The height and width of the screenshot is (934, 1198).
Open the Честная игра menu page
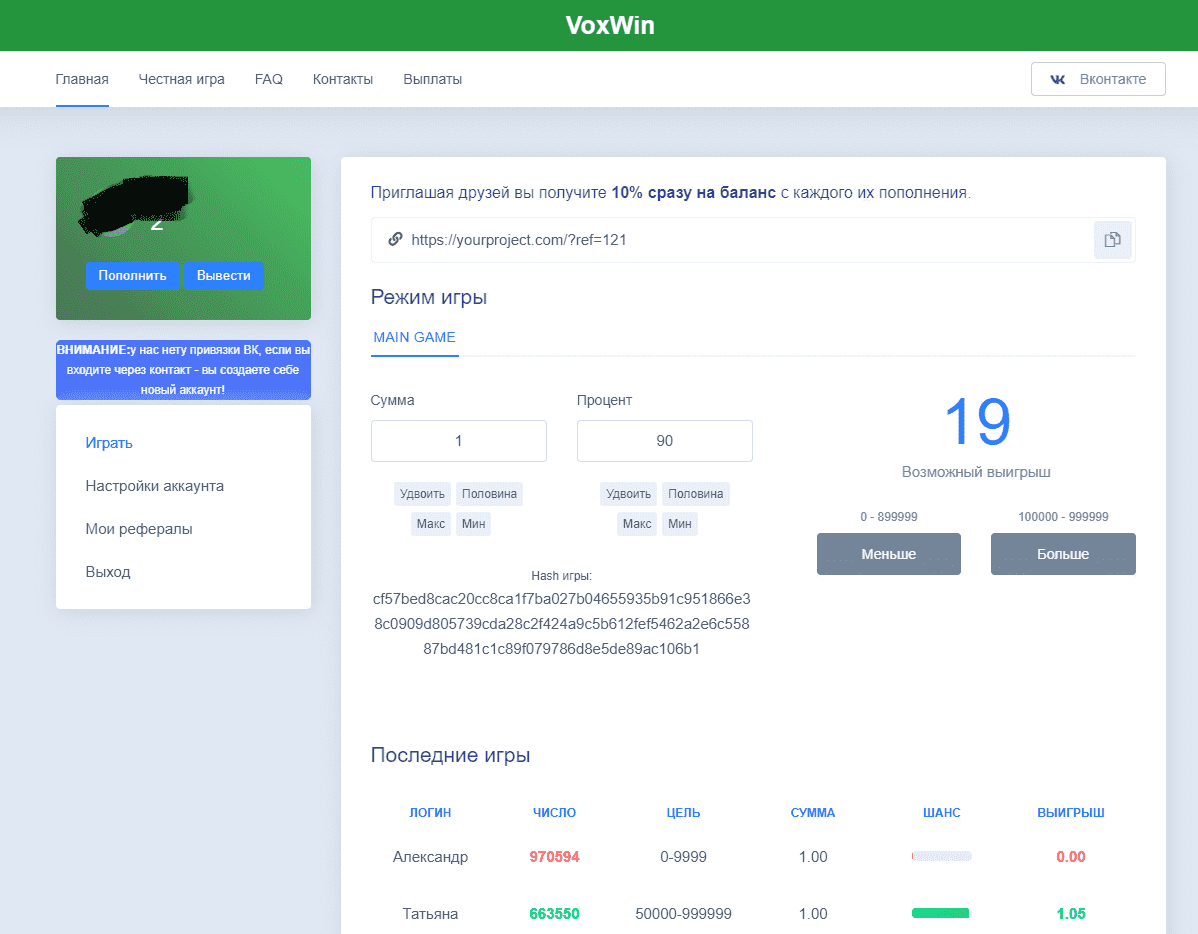point(181,79)
